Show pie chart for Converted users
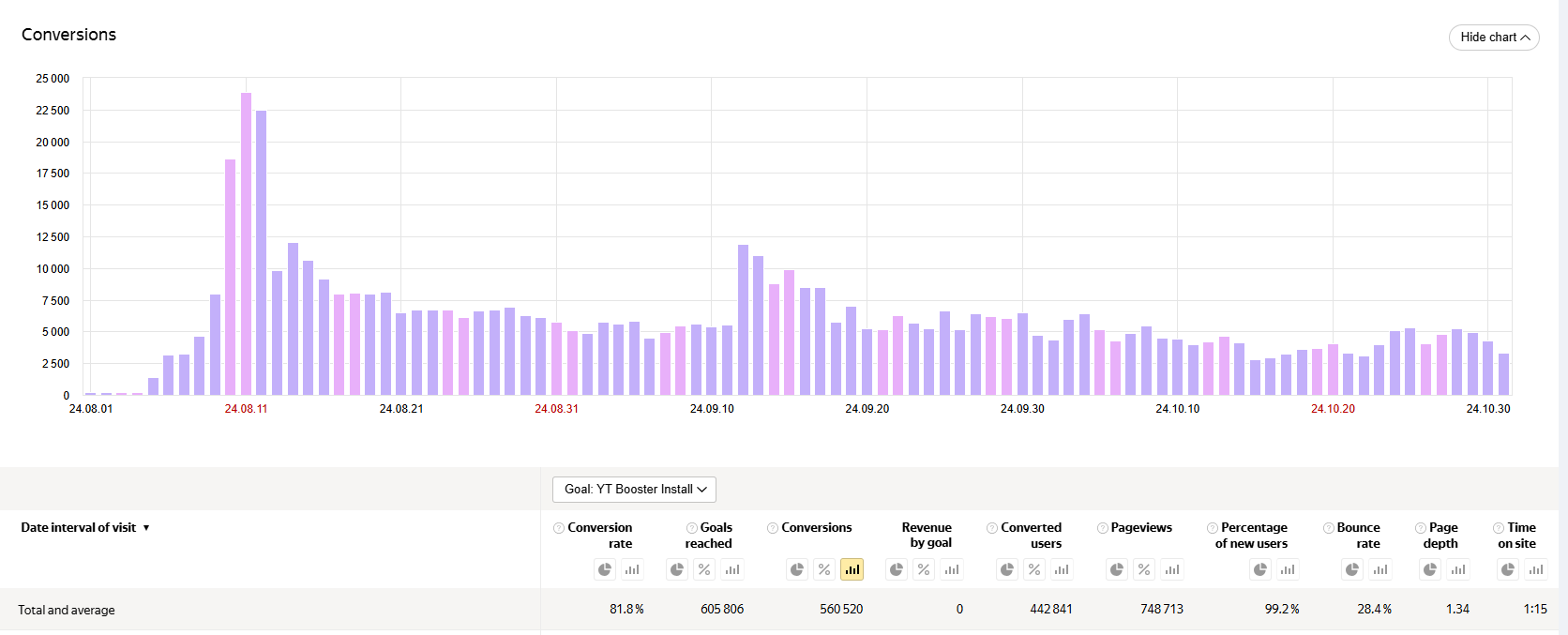The height and width of the screenshot is (635, 1568). 1006,569
